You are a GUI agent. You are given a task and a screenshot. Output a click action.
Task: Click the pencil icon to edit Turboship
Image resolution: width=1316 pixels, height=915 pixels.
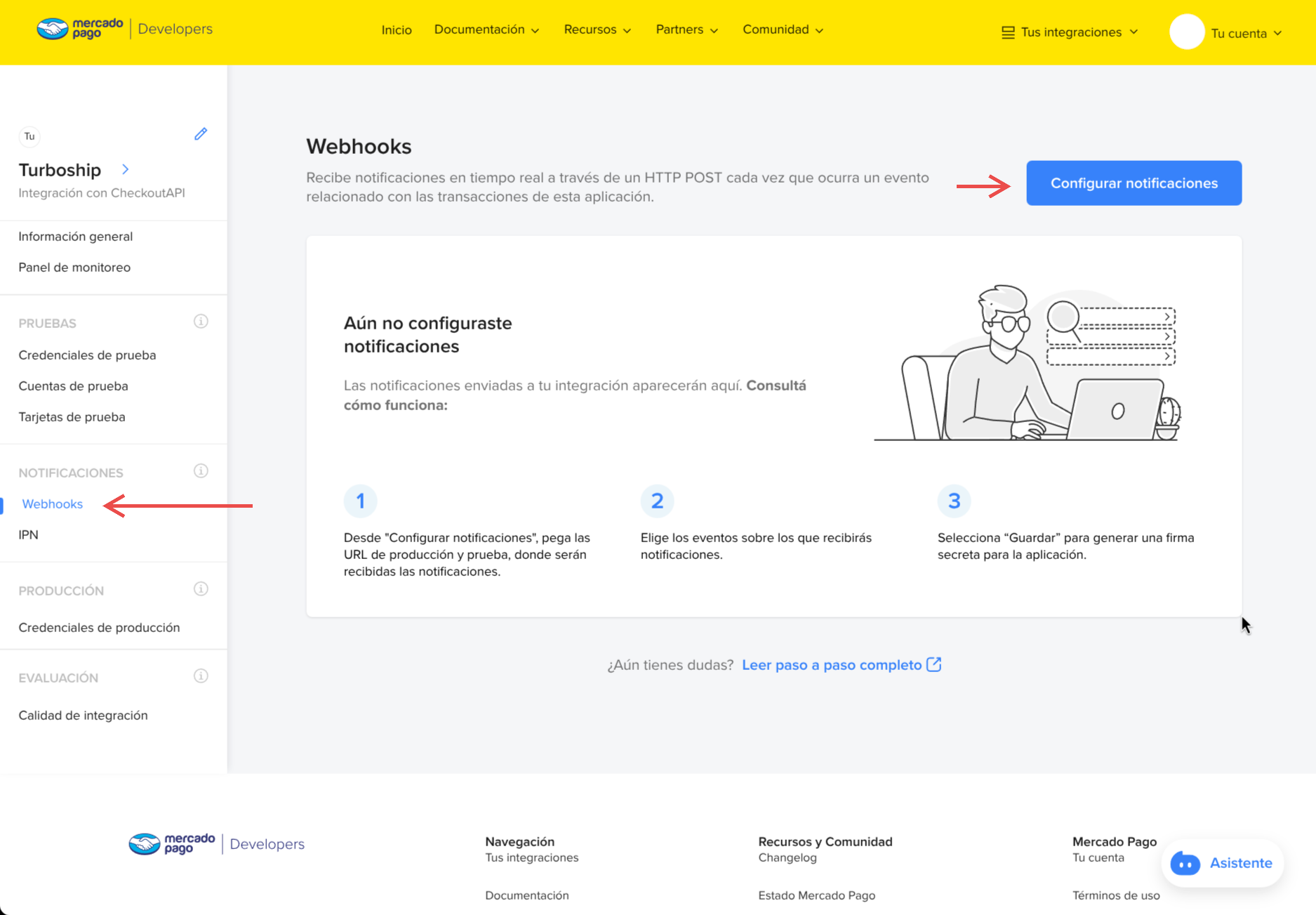coord(201,133)
